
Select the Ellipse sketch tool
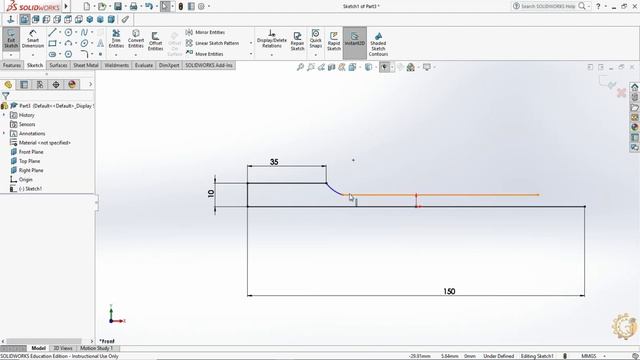click(84, 43)
